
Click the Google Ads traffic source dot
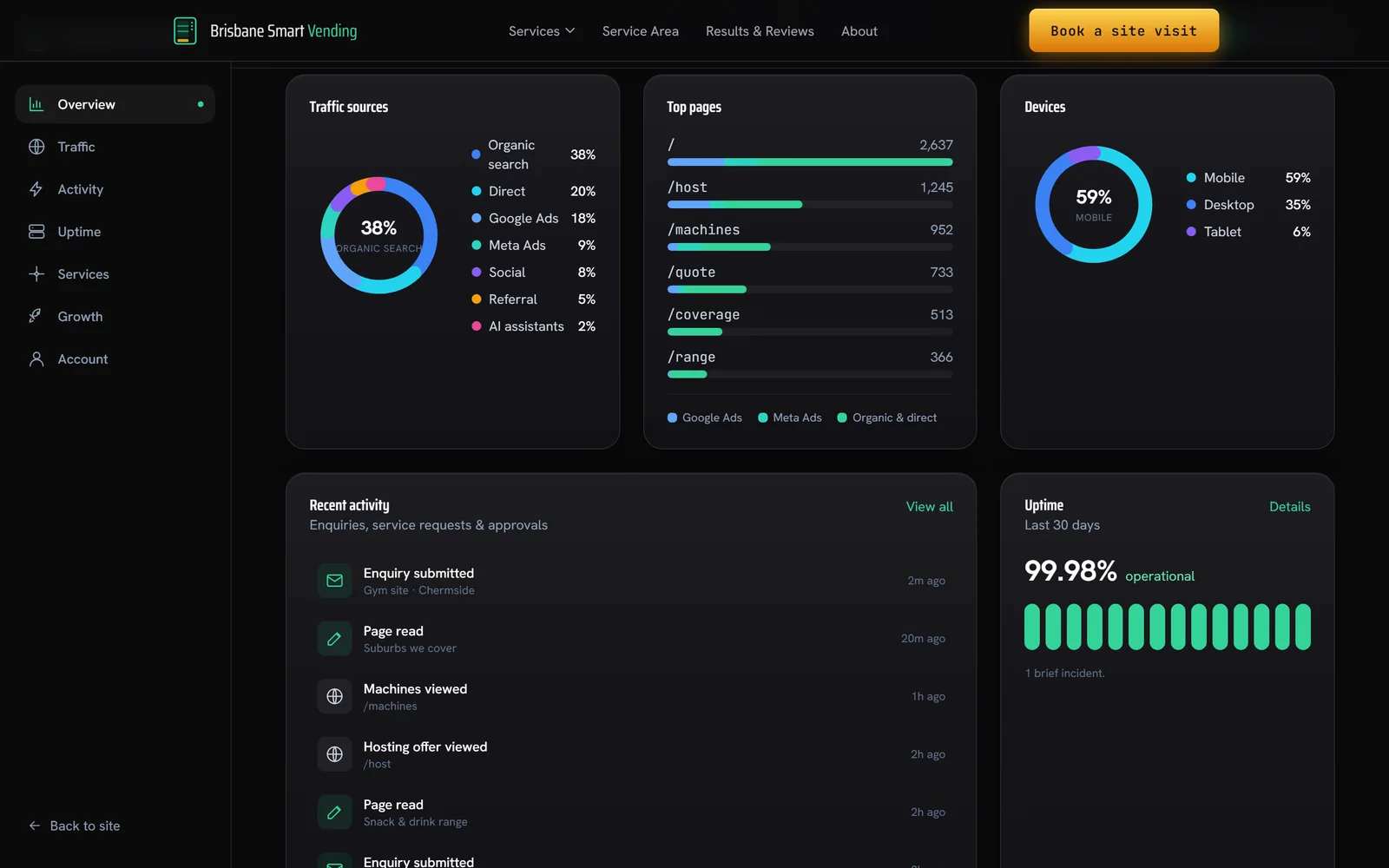[477, 218]
